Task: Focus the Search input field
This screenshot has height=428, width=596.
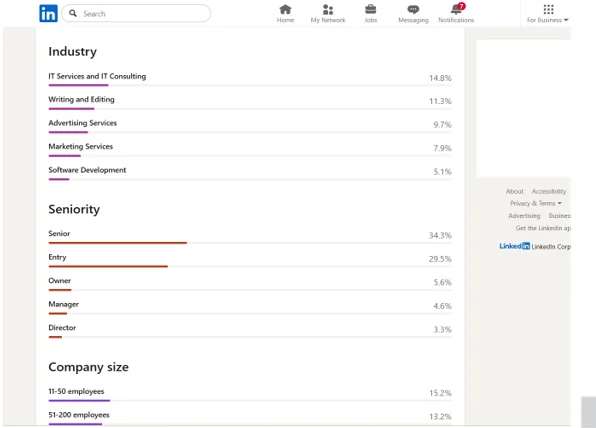Action: [x=136, y=13]
